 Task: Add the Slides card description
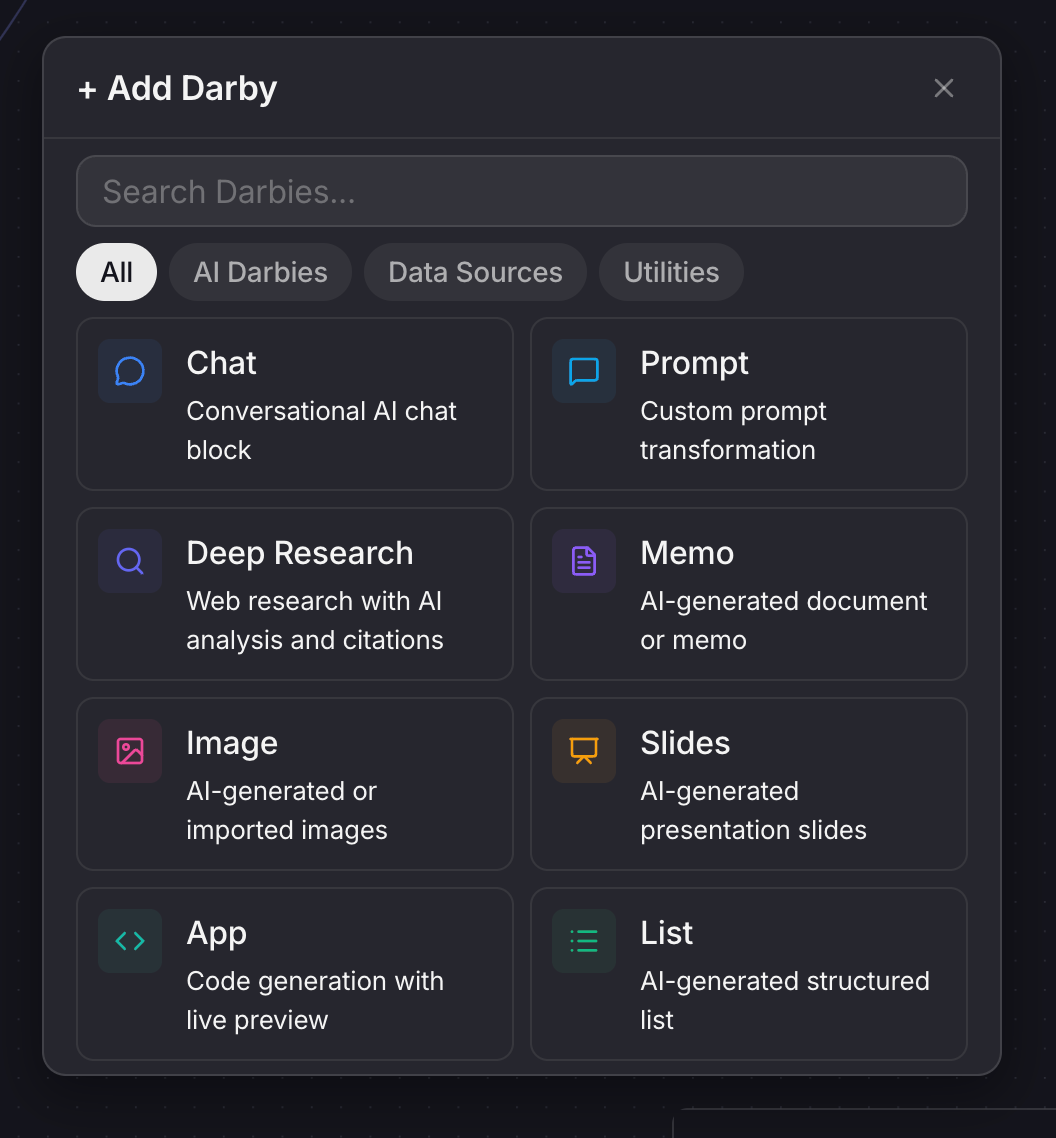(752, 810)
